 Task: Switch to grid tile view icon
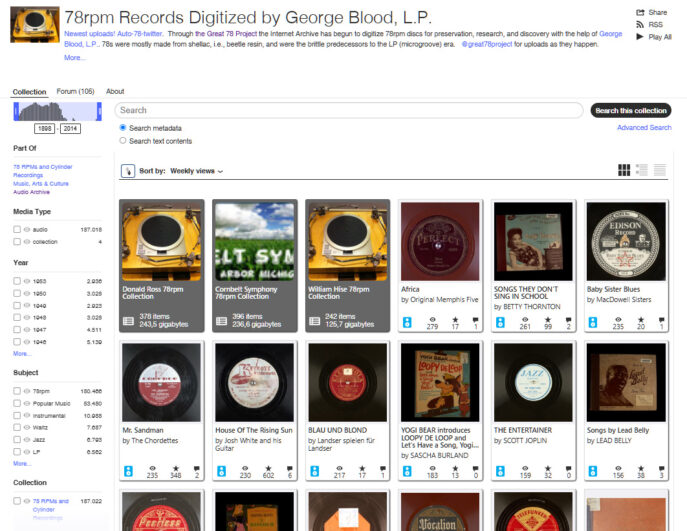tap(624, 170)
